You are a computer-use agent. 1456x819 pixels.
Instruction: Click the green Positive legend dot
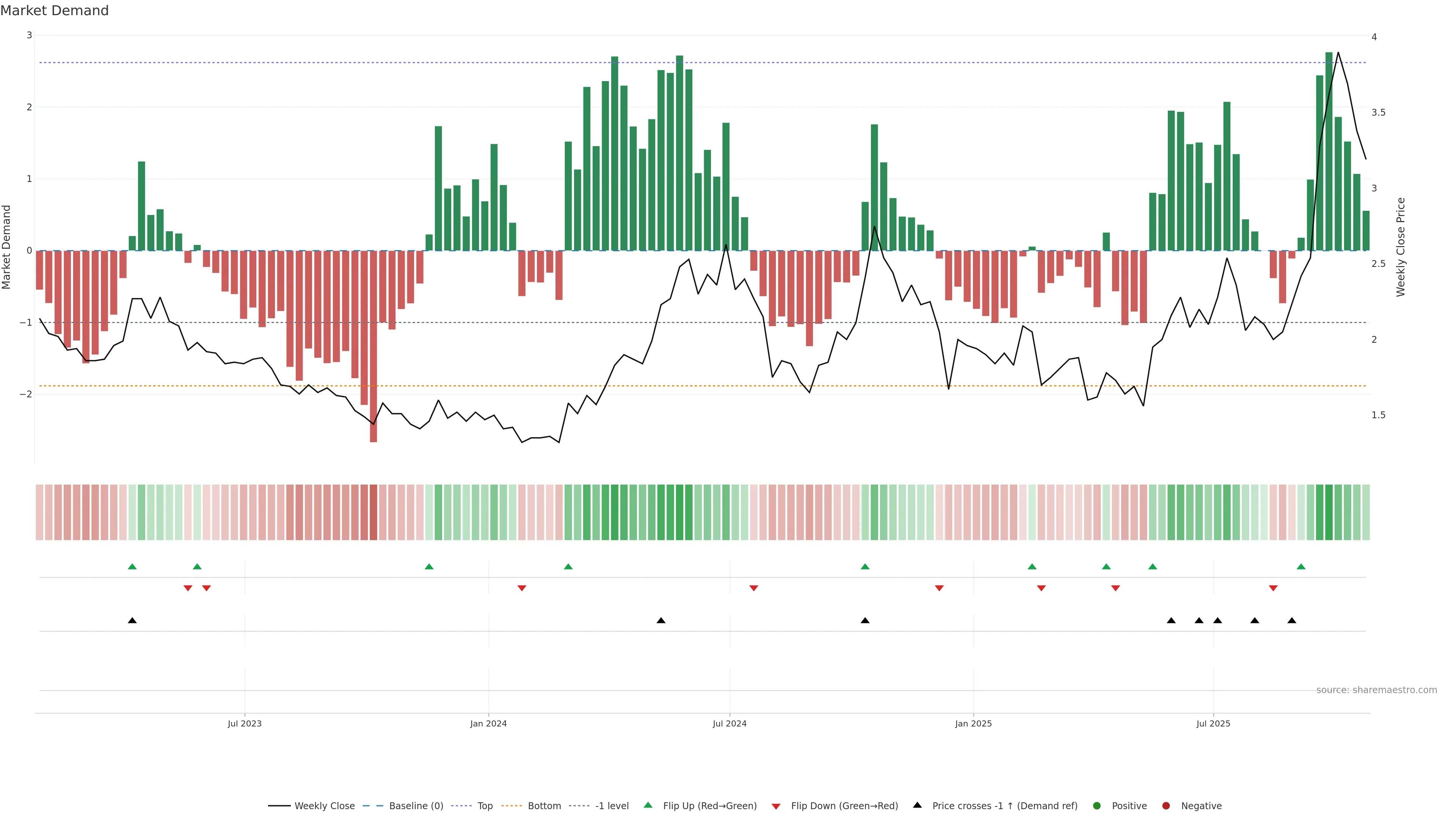pos(1097,805)
